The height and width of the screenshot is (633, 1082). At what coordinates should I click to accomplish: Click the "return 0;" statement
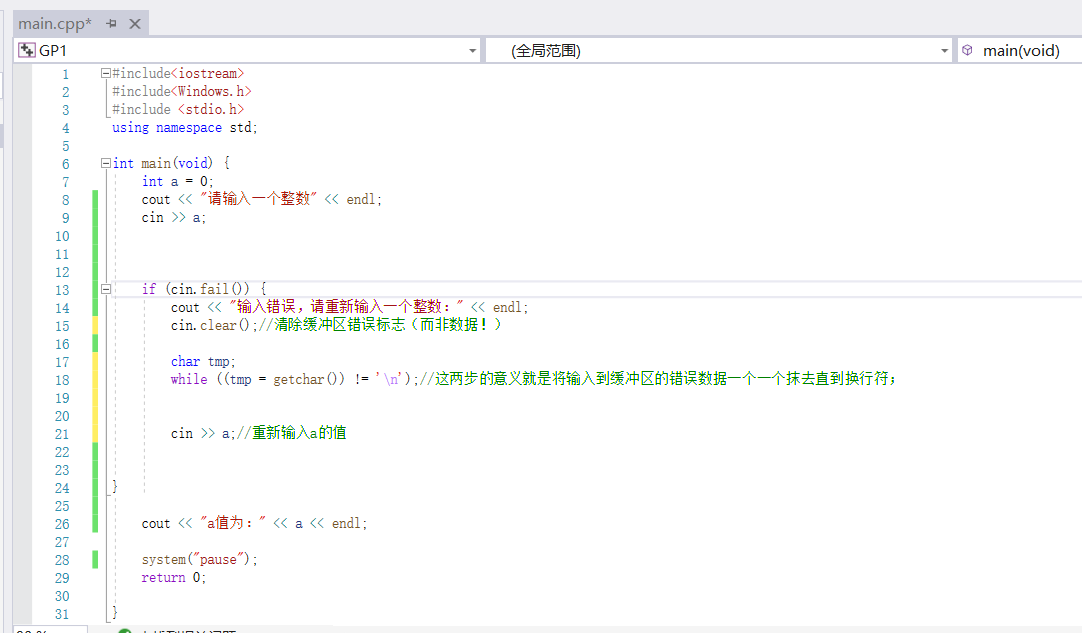tap(173, 578)
